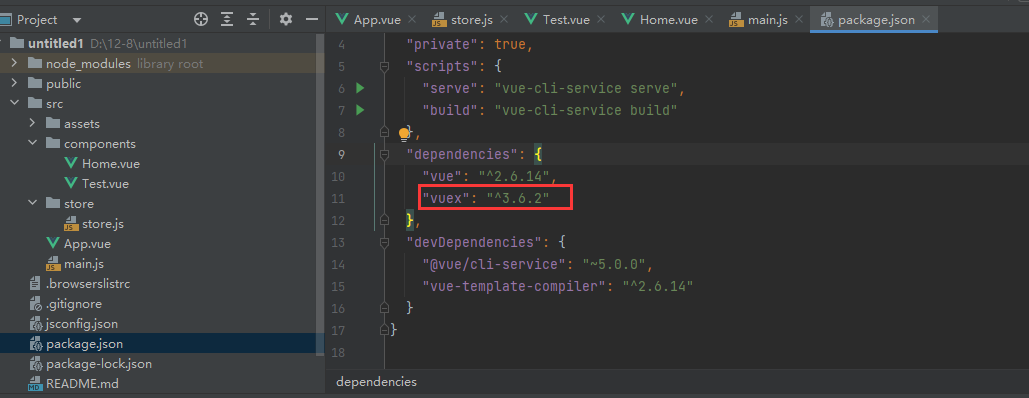1029x398 pixels.
Task: Close the Test.vue tab
Action: click(x=602, y=20)
